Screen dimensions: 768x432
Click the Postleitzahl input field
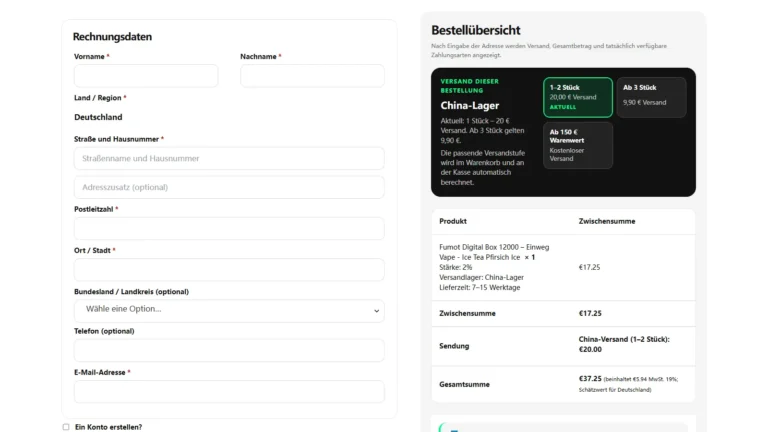click(x=229, y=228)
